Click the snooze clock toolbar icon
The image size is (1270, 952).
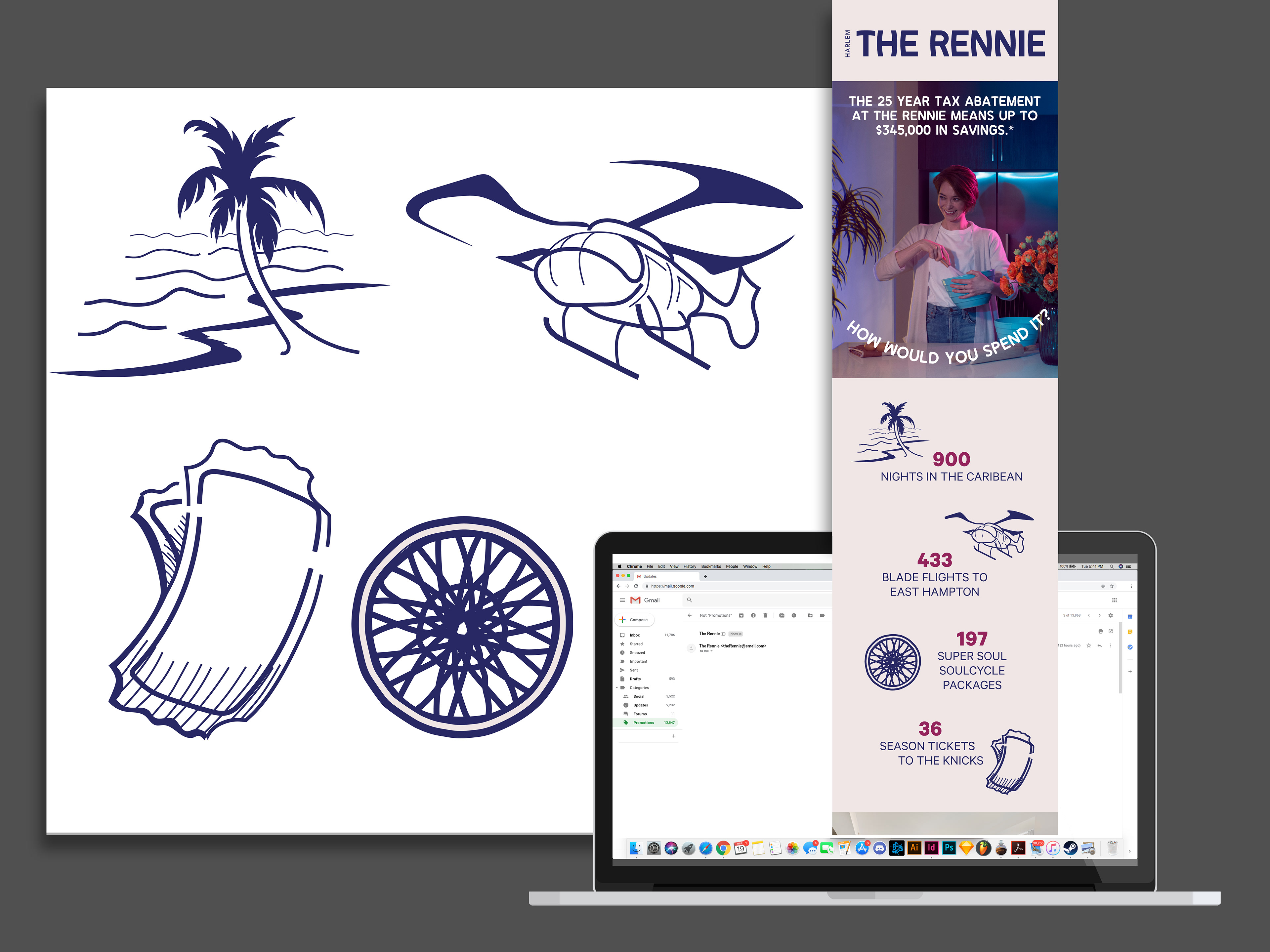(x=794, y=615)
